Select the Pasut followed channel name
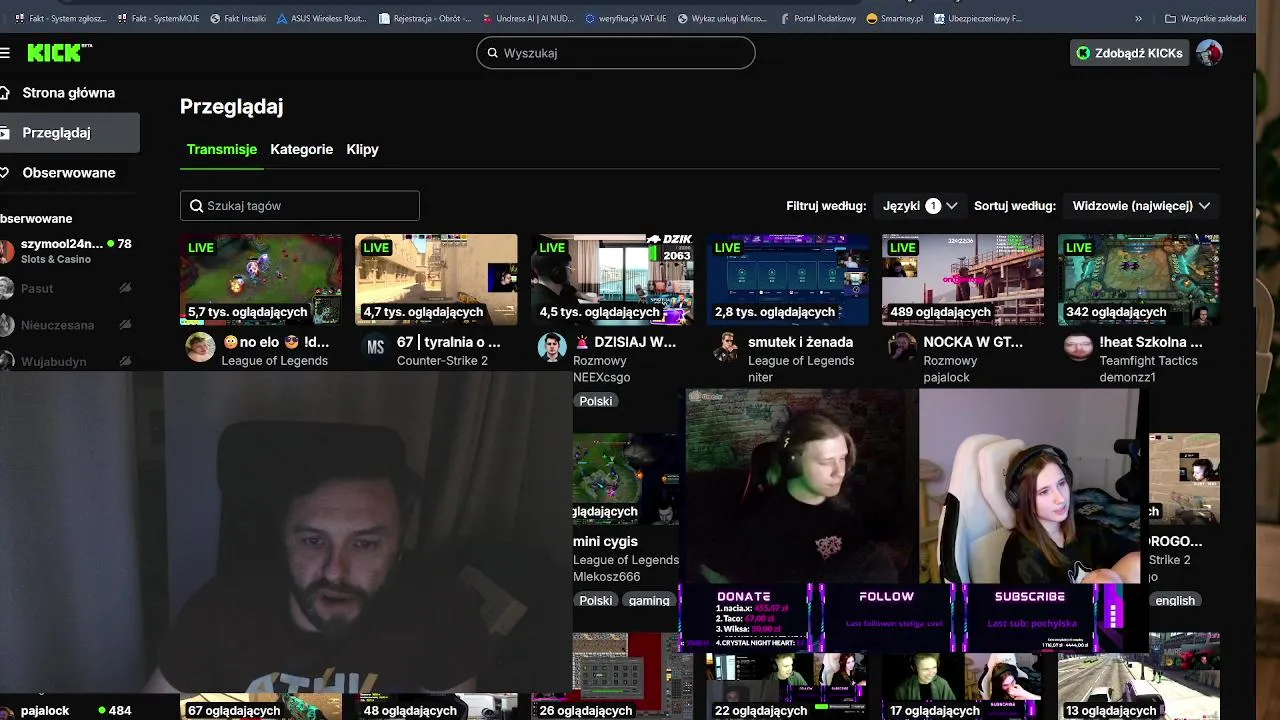 coord(37,288)
